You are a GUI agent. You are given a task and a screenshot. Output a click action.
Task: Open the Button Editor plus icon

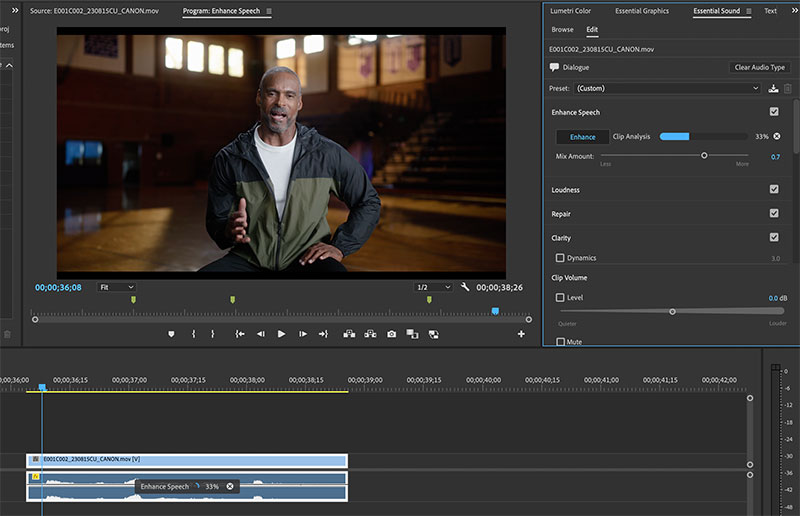[521, 334]
